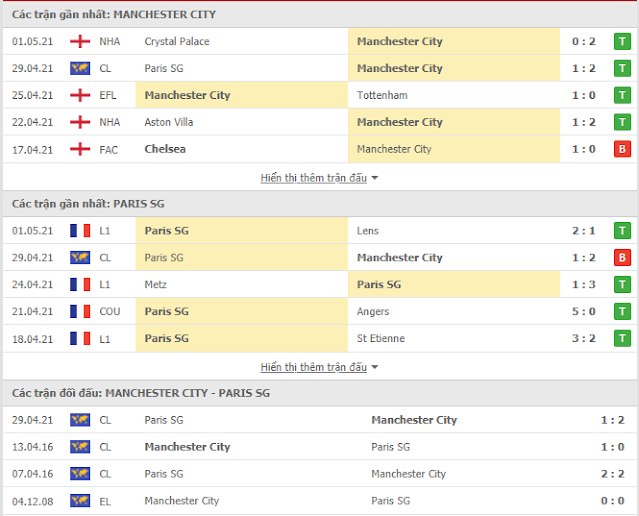639x516 pixels.
Task: Open Crystal Palace team link
Action: pyautogui.click(x=177, y=42)
